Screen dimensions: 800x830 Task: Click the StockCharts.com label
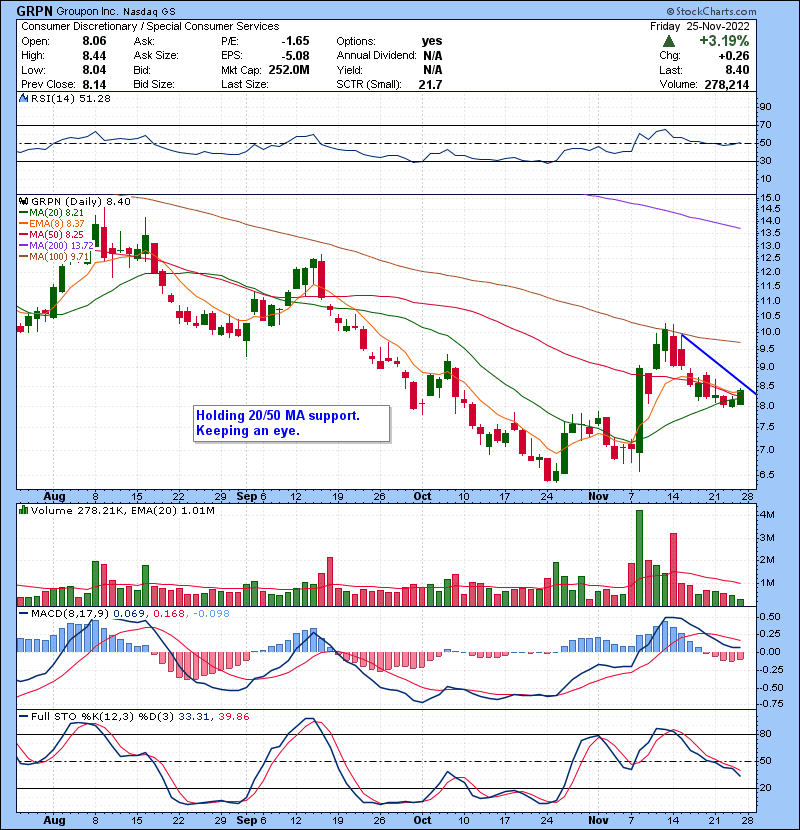(712, 11)
